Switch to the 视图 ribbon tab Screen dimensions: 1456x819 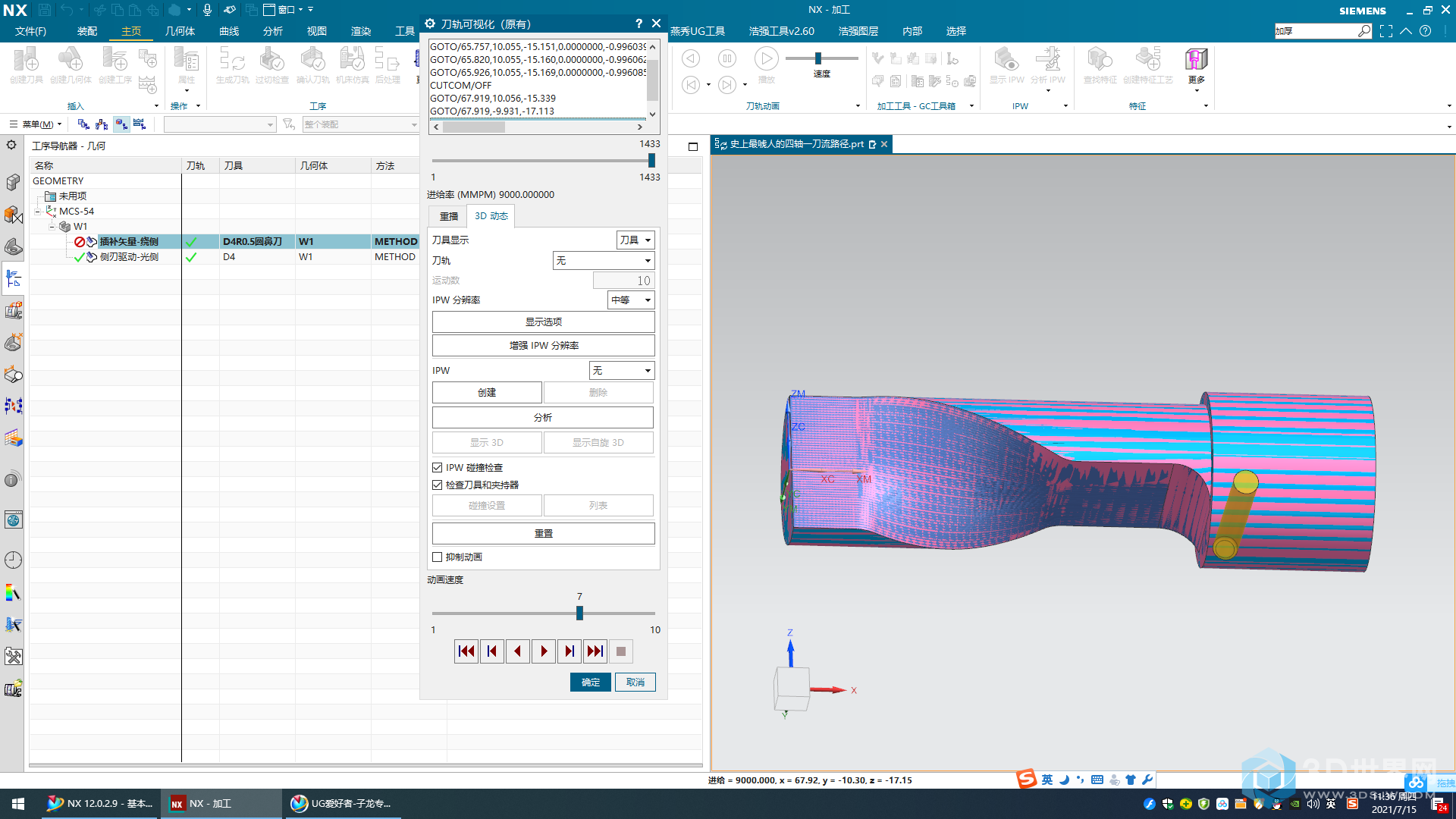317,31
